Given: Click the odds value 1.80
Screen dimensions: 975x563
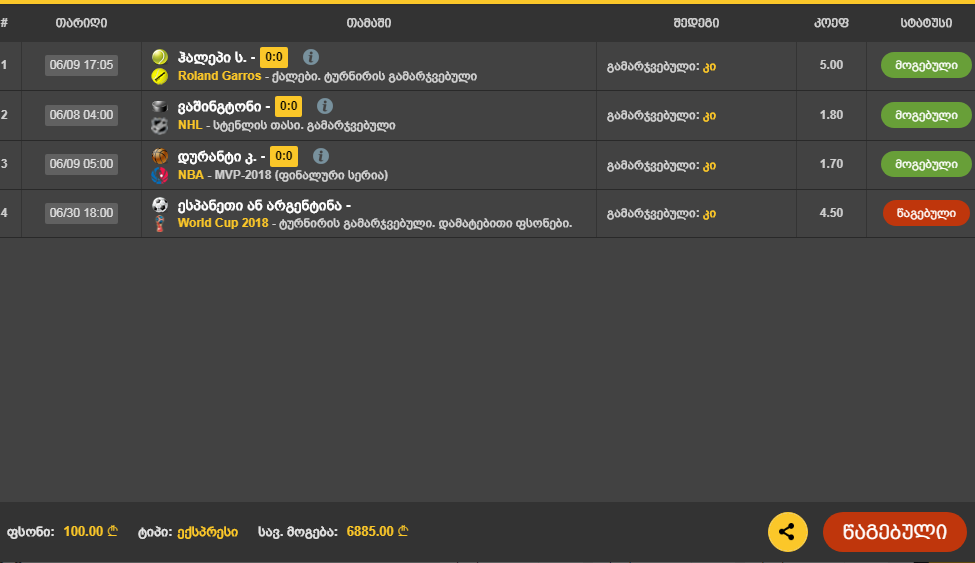Looking at the screenshot, I should coord(831,114).
